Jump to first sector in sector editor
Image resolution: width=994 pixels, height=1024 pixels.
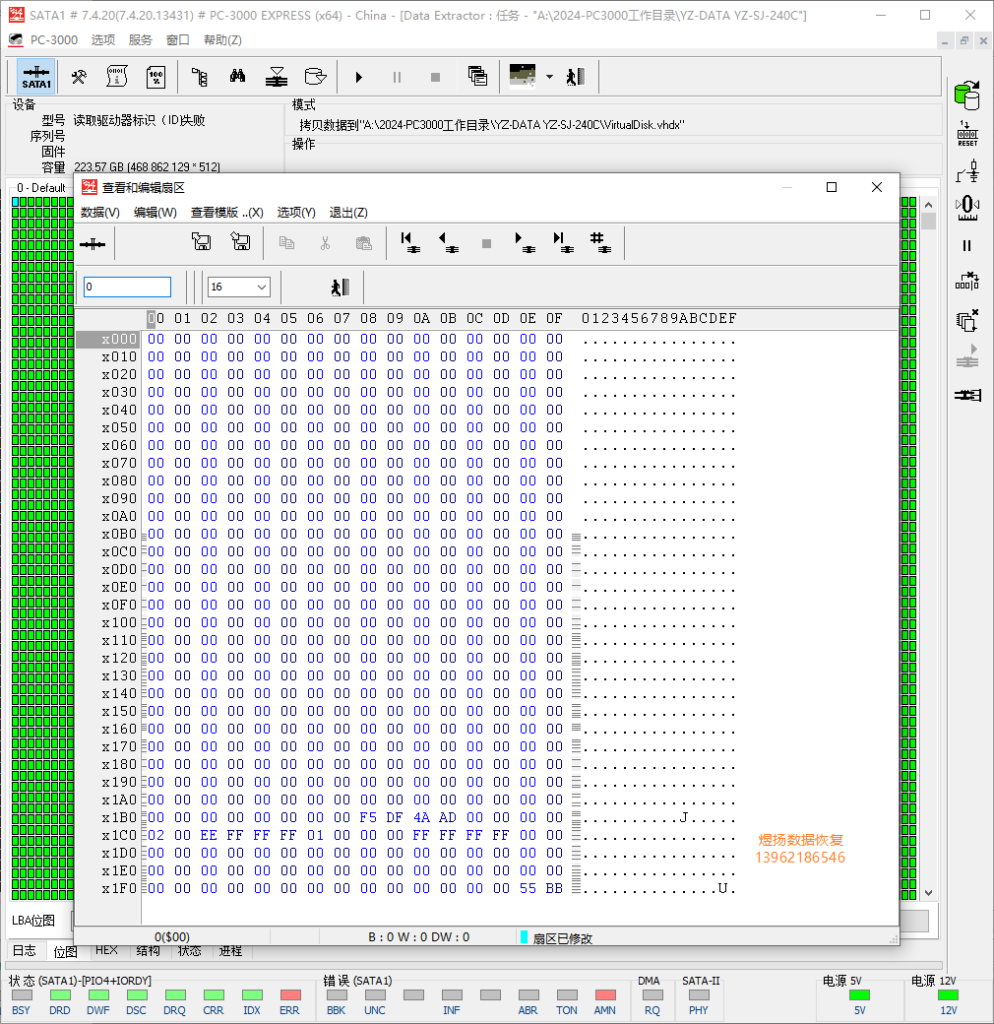pos(410,242)
